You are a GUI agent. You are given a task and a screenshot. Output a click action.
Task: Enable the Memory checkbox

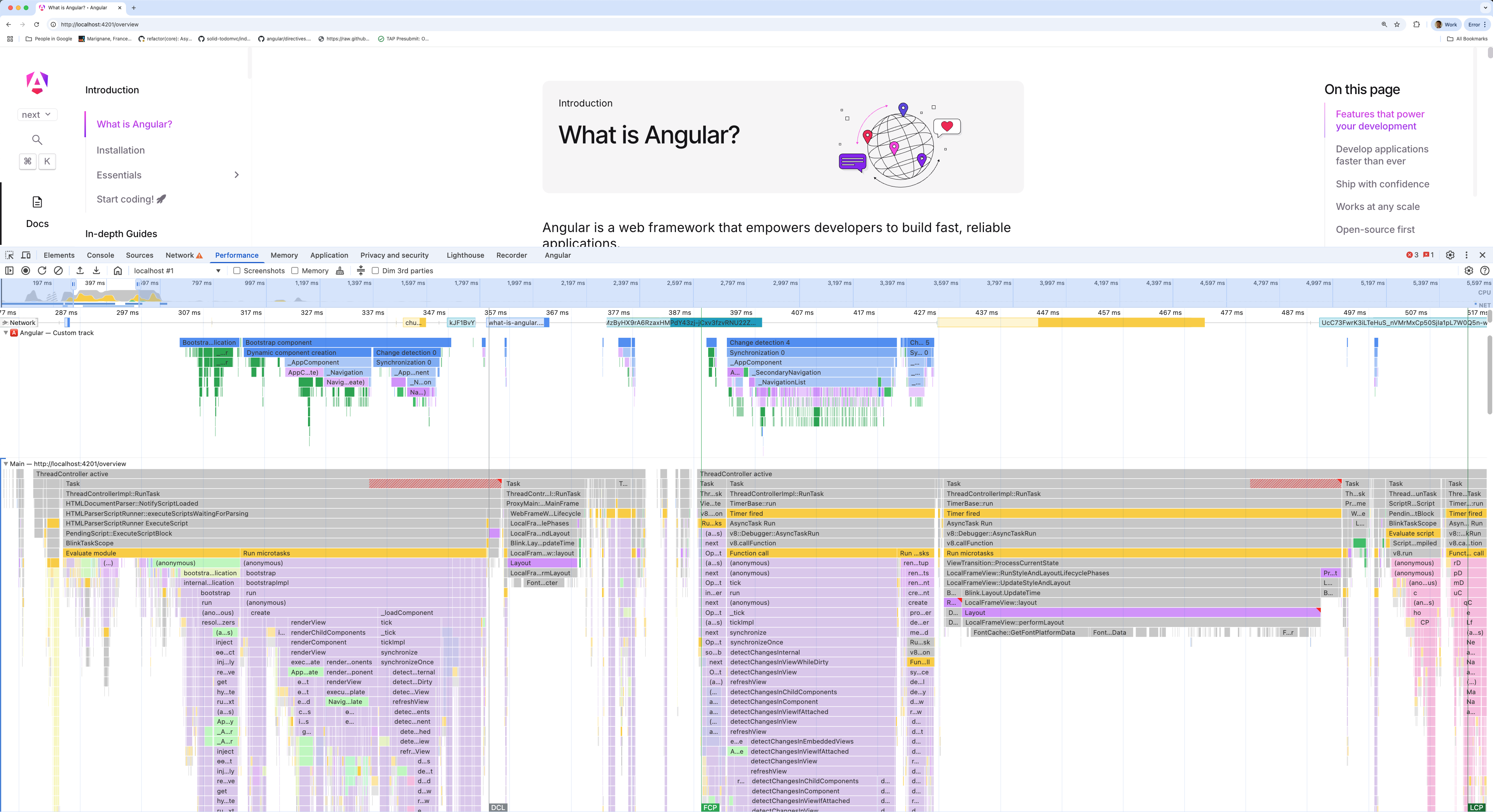click(294, 271)
